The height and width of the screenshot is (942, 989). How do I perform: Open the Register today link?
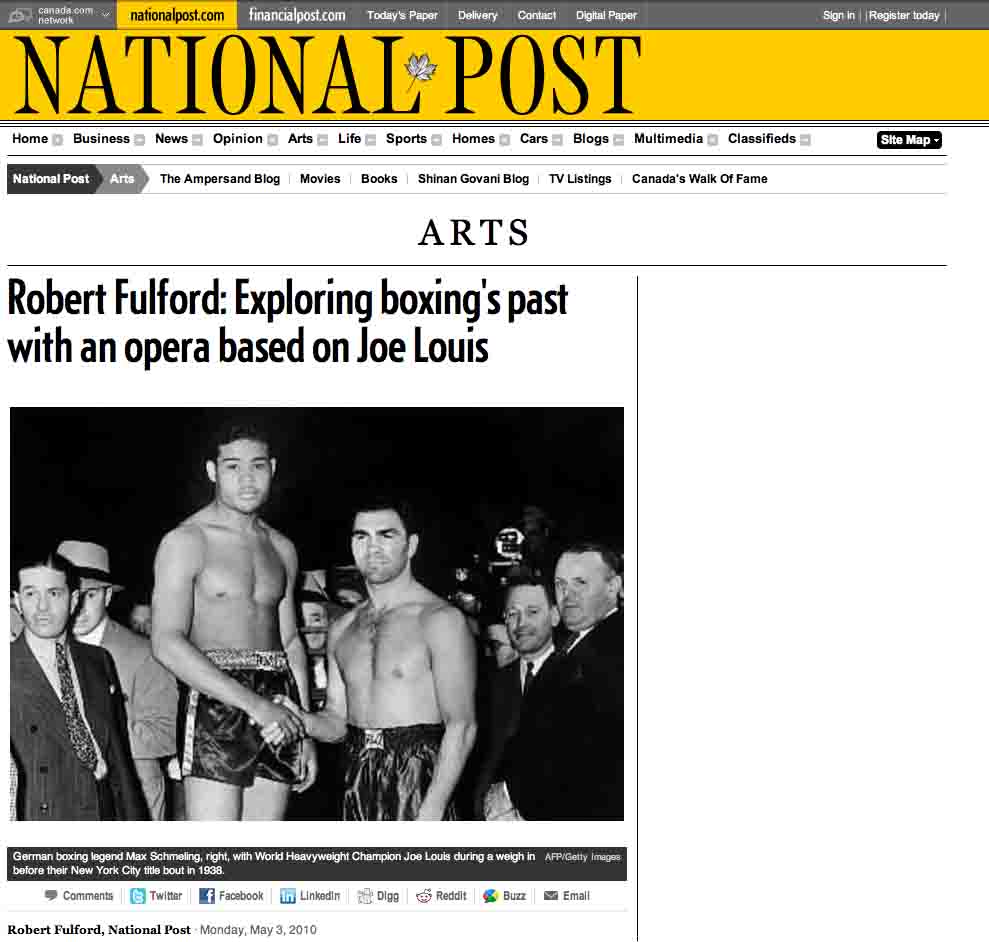pos(904,15)
